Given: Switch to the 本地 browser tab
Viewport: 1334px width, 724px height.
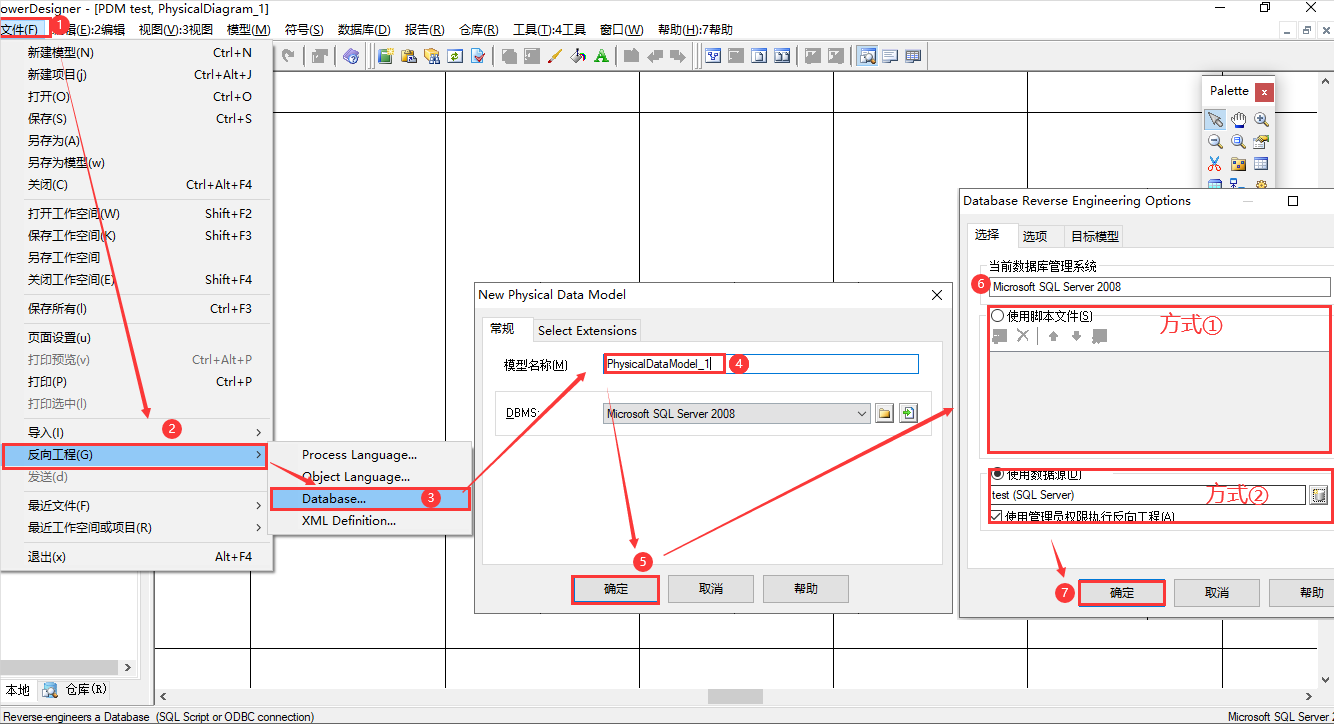Looking at the screenshot, I should pos(17,690).
